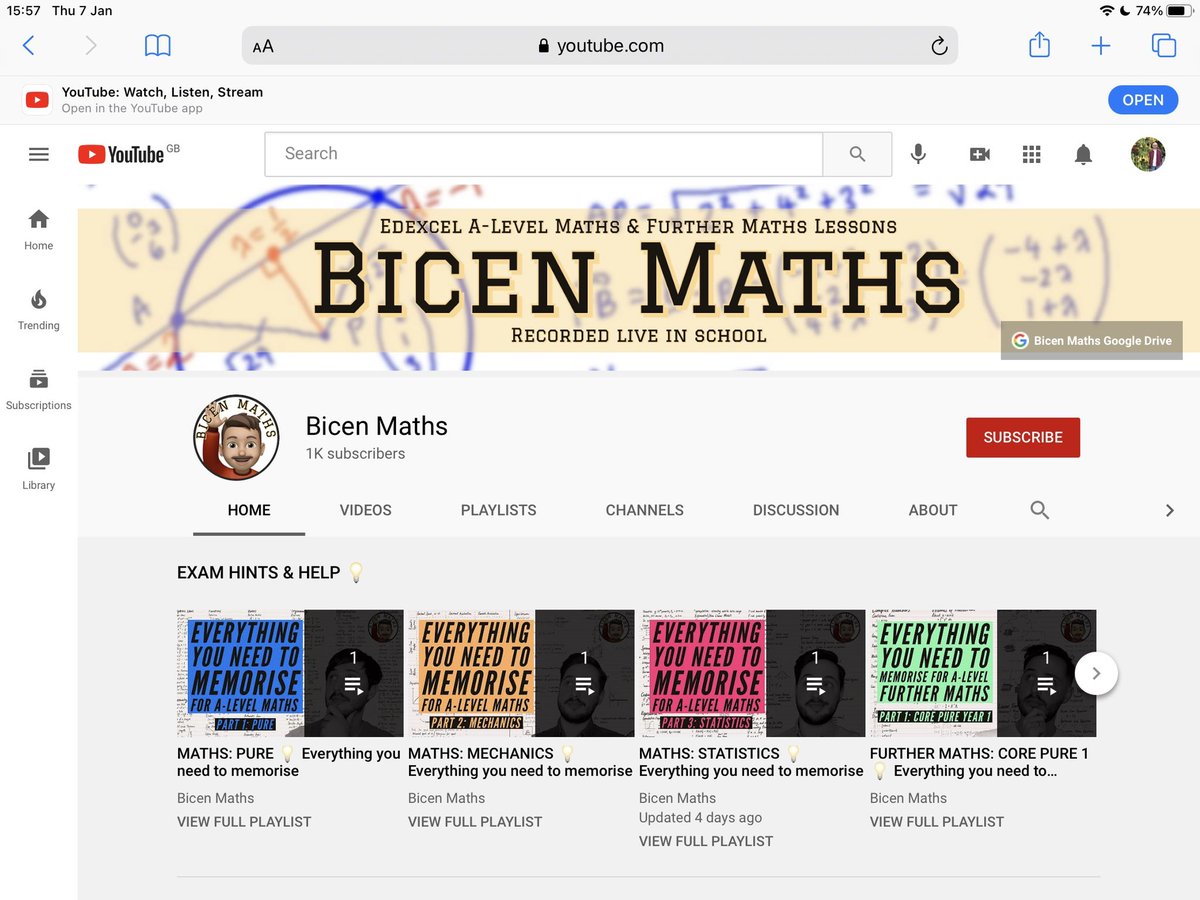1200x900 pixels.
Task: Switch to the VIDEOS tab
Action: pyautogui.click(x=366, y=510)
